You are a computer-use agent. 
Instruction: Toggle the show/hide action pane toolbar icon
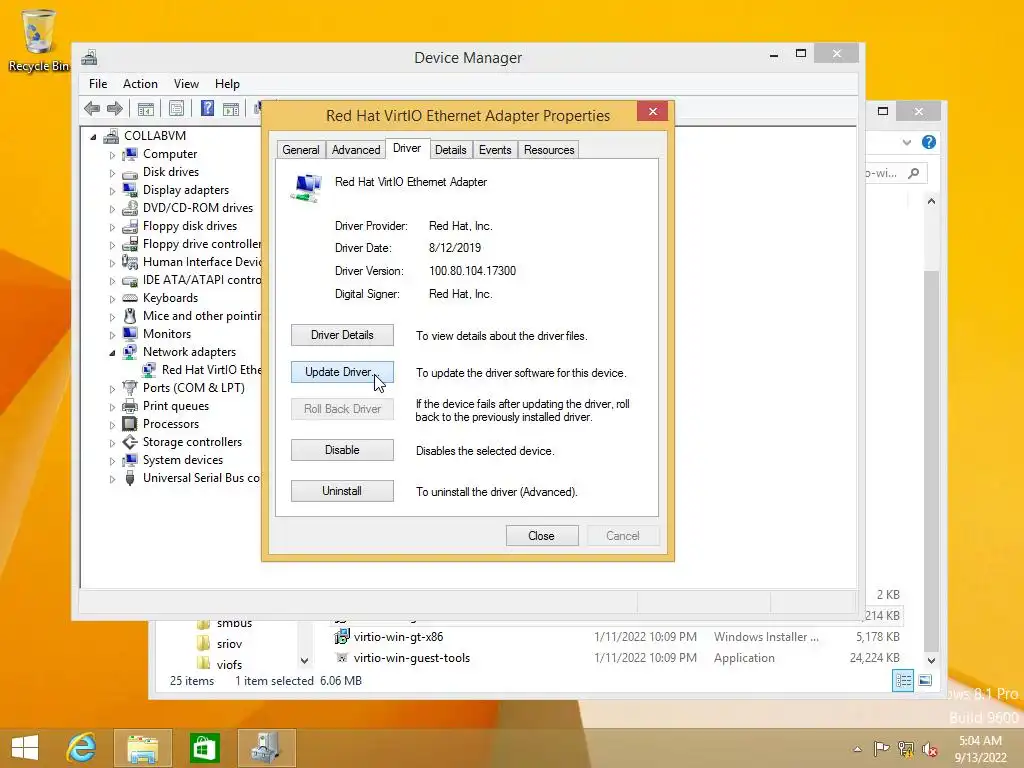[x=231, y=109]
